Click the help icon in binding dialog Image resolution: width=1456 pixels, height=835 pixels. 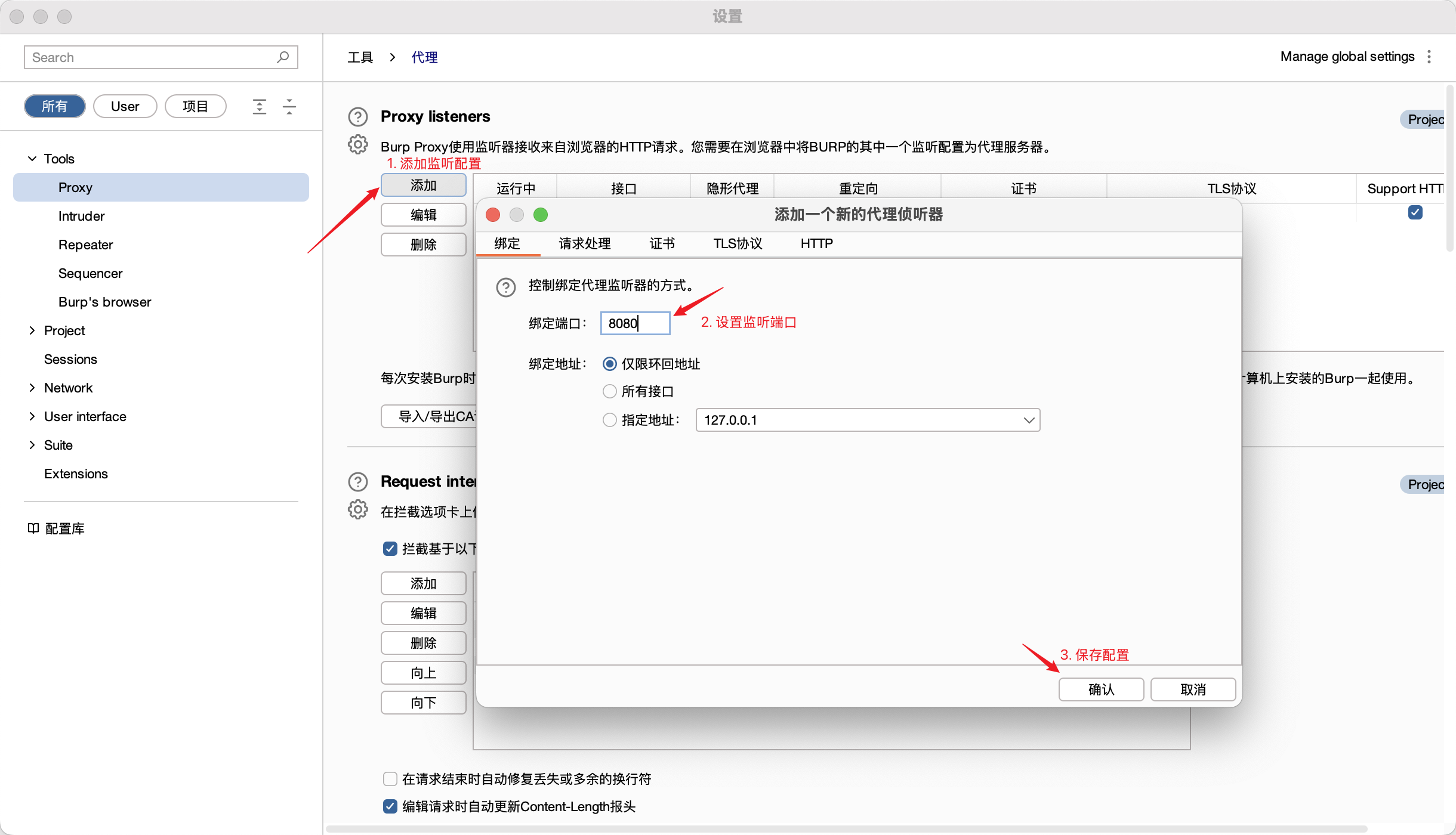point(505,287)
